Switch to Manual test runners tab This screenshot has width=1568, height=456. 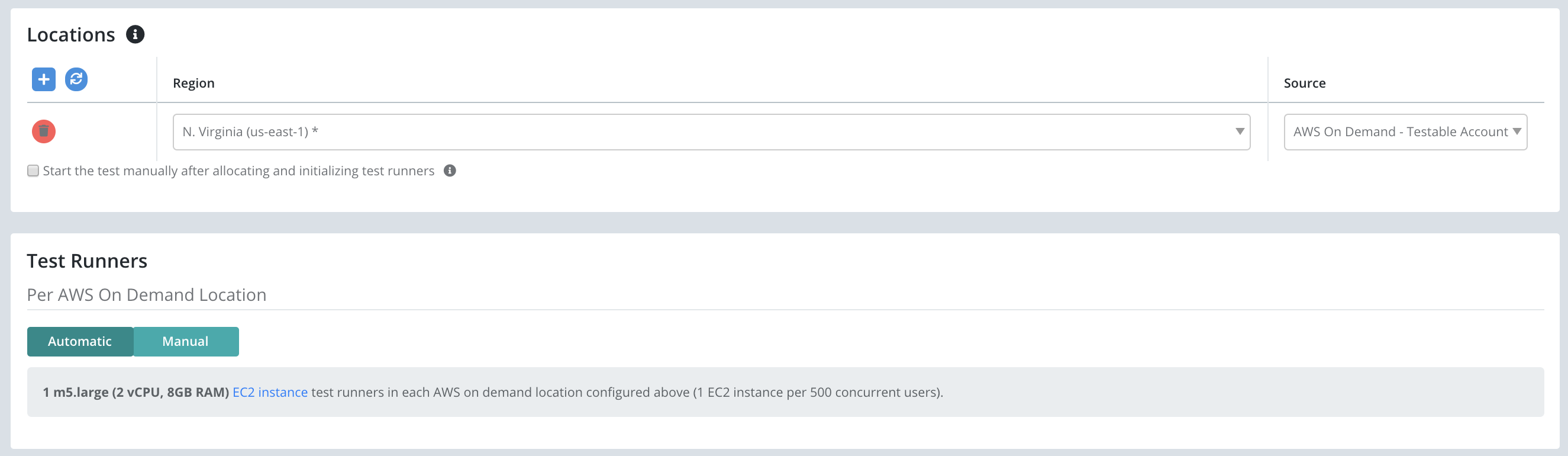[x=186, y=341]
